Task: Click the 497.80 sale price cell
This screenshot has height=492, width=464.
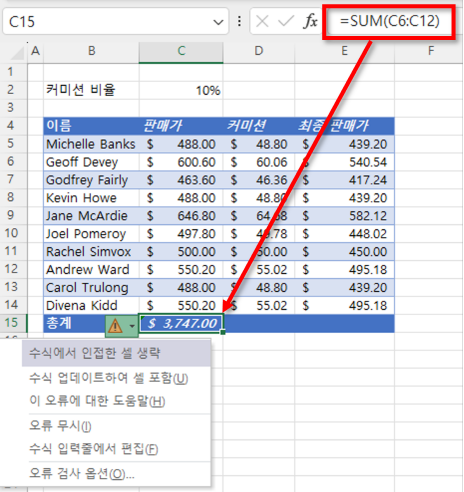Action: coord(181,234)
